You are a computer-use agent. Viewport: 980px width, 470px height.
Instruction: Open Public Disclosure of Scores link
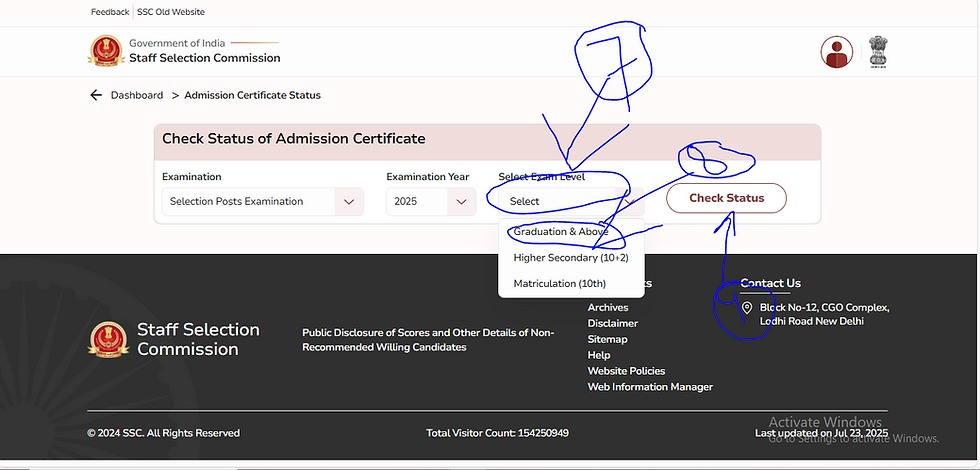click(x=428, y=340)
